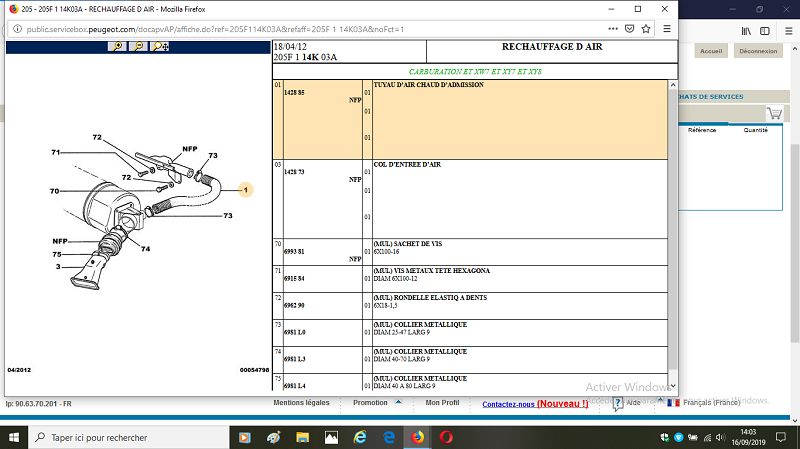Click the Contactez-nous link
Screen dimensions: 800x449
point(508,404)
